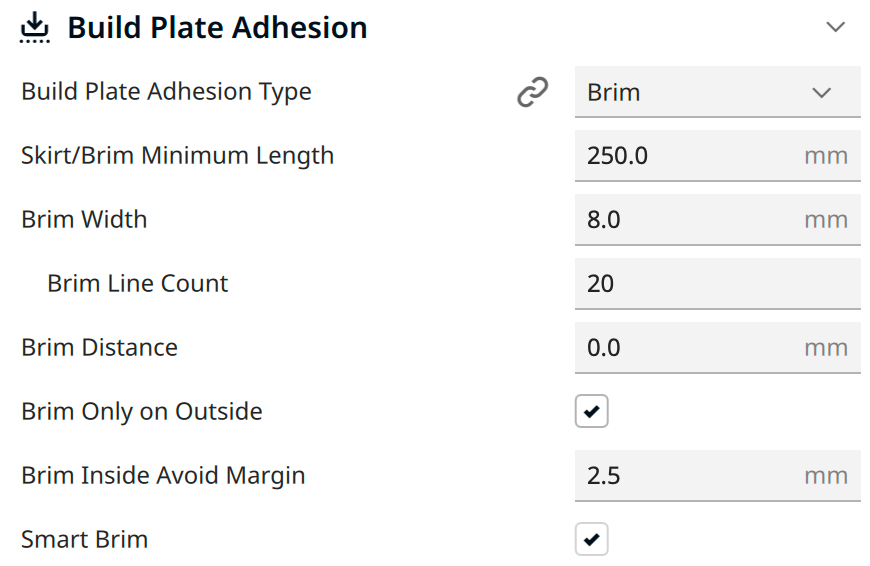Image resolution: width=870 pixels, height=566 pixels.
Task: Disable the Smart Brim checkbox
Action: click(x=591, y=539)
